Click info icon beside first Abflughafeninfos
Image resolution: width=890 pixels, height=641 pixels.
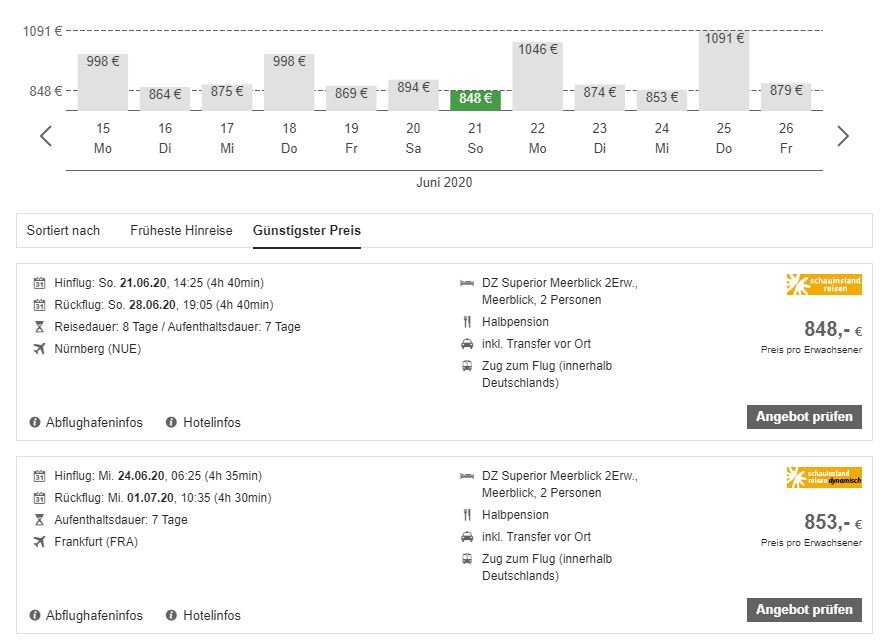coord(35,422)
